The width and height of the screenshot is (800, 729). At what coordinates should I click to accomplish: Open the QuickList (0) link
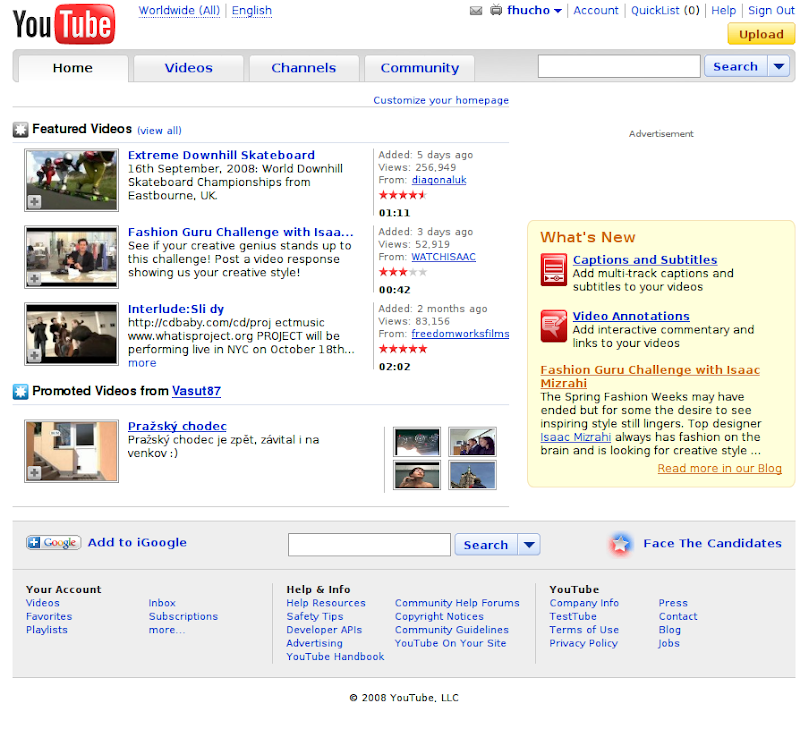point(665,10)
